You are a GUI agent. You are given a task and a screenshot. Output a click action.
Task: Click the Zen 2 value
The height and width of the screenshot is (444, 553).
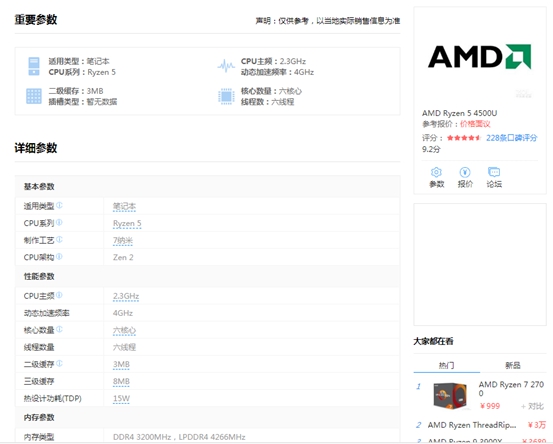tap(123, 257)
